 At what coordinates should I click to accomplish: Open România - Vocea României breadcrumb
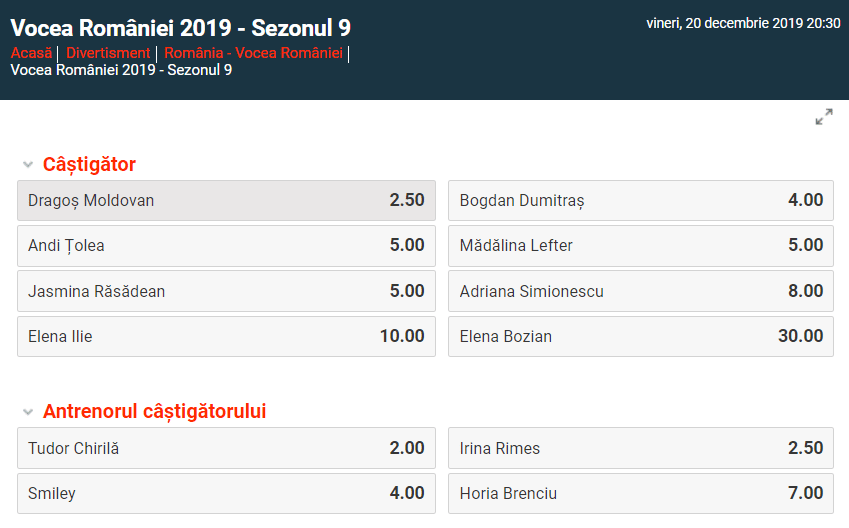[x=253, y=53]
